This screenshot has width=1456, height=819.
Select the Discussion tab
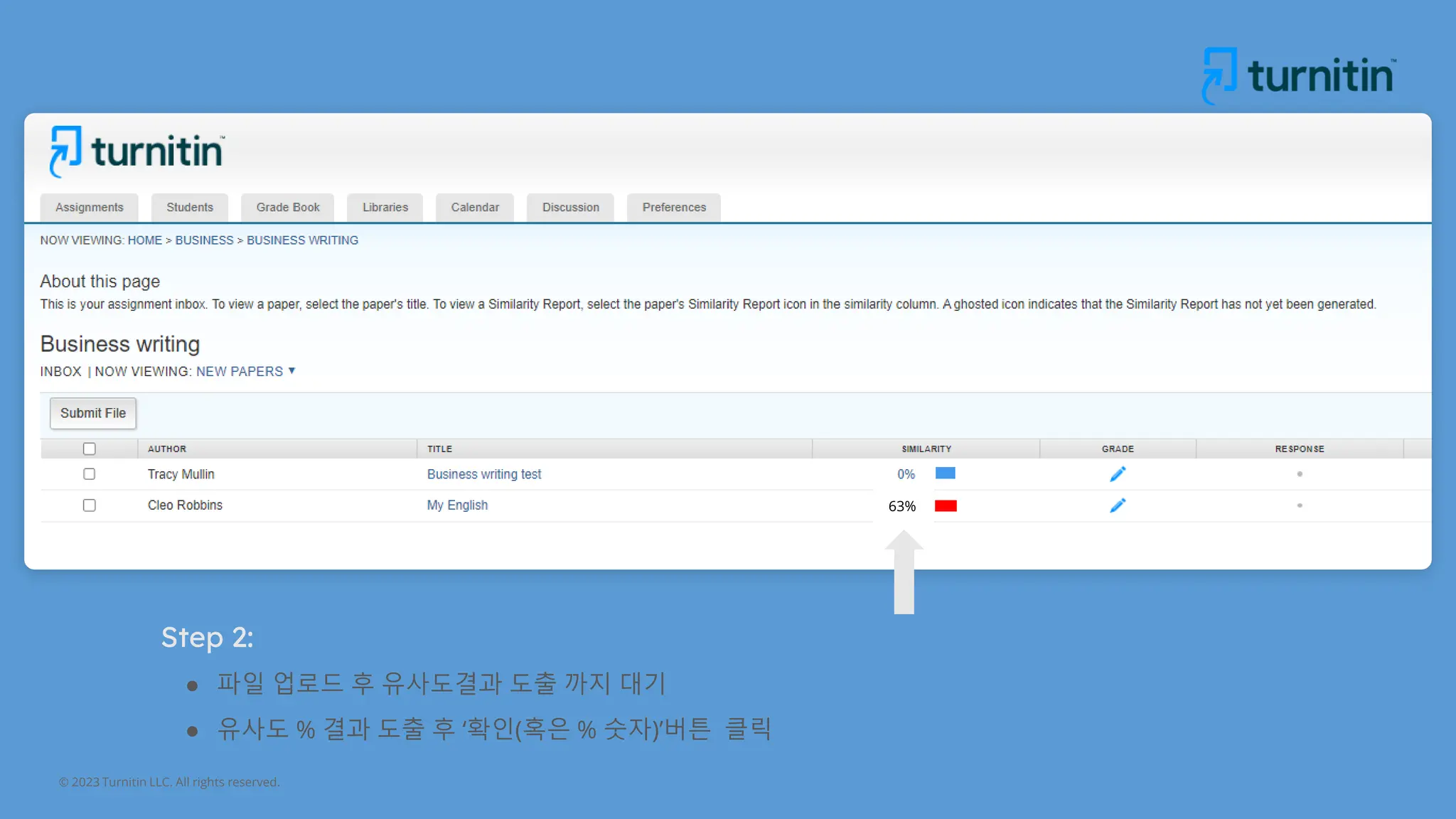click(x=571, y=208)
